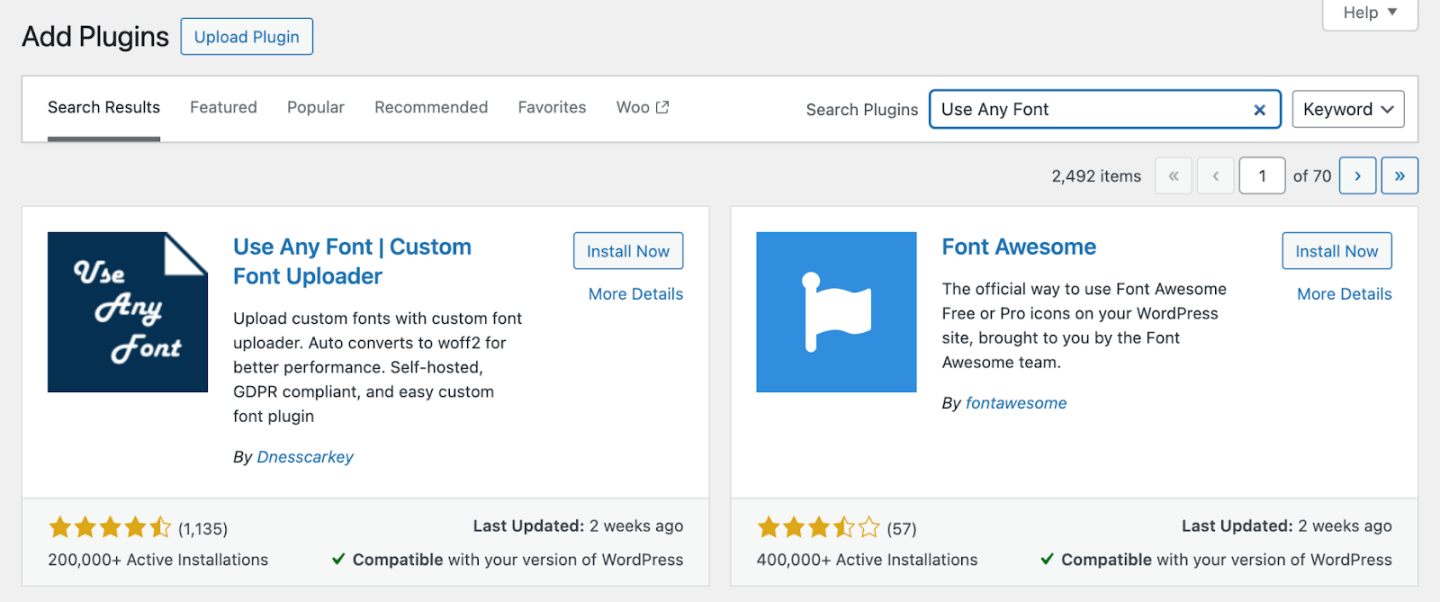Switch to the Featured plugins tab
The height and width of the screenshot is (602, 1440).
click(223, 107)
